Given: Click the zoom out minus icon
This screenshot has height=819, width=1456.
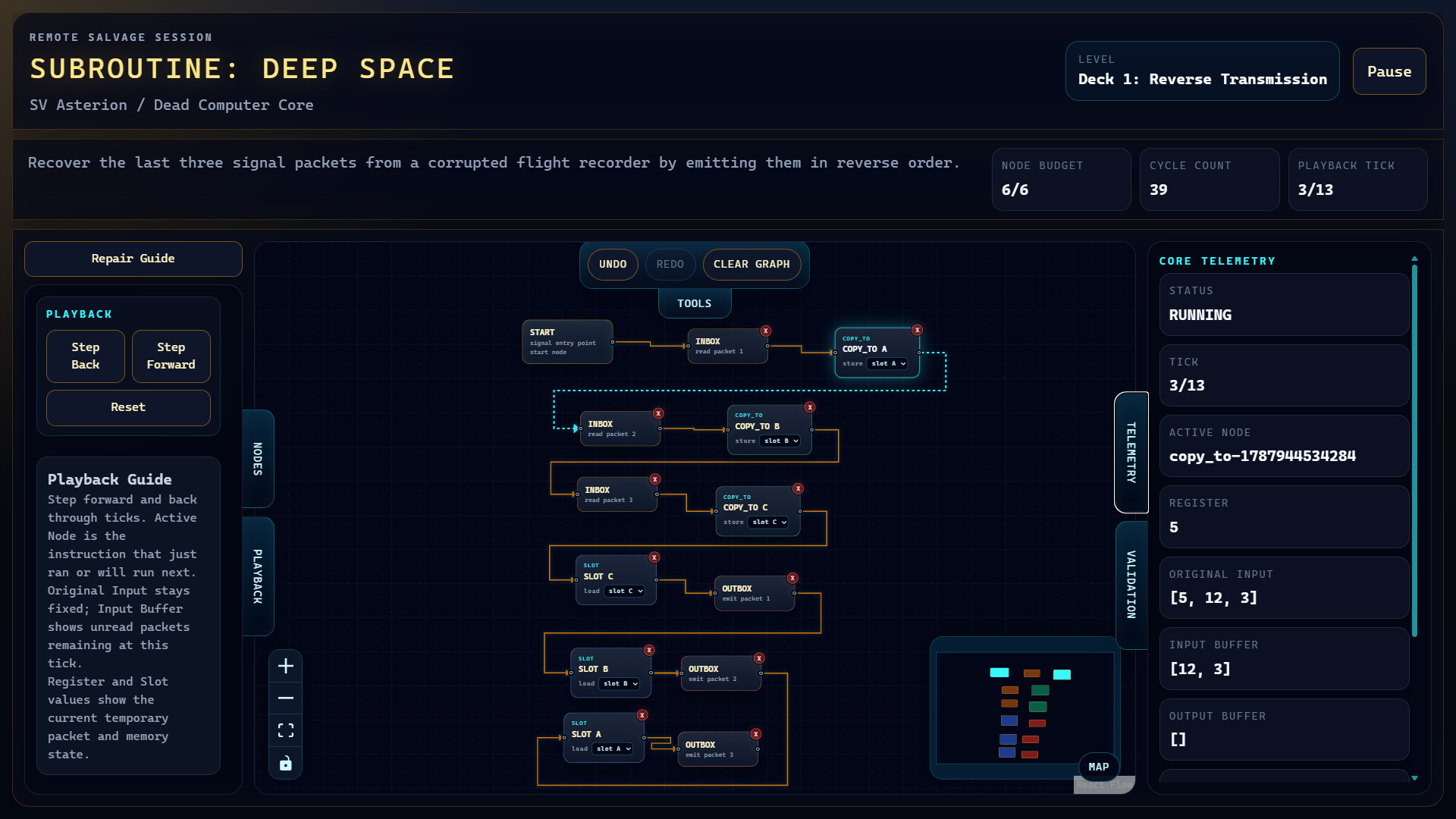Looking at the screenshot, I should coord(286,698).
